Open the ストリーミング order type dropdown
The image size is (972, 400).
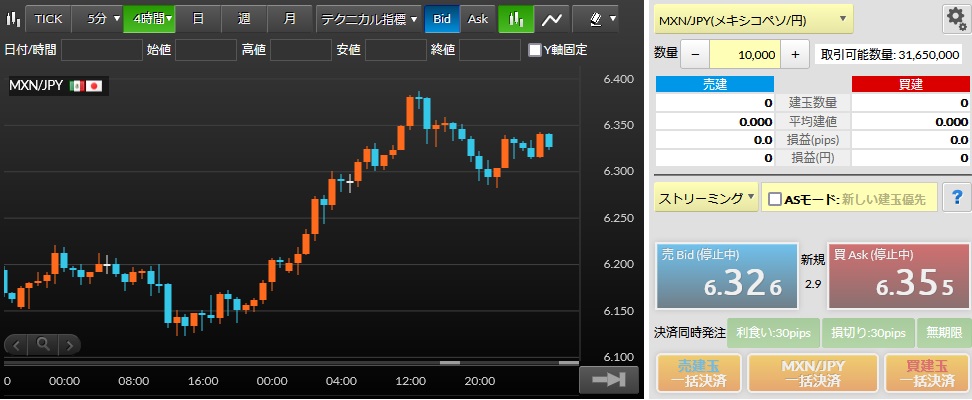tap(706, 198)
